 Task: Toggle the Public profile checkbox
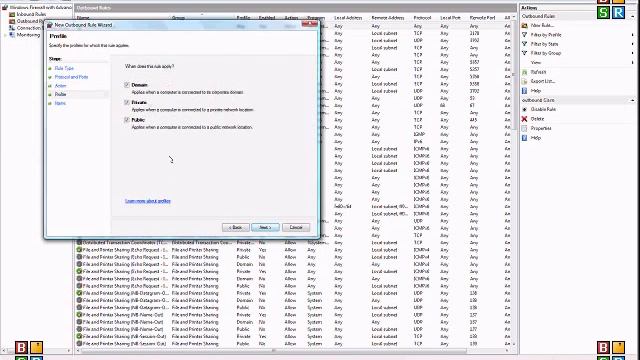[127, 120]
